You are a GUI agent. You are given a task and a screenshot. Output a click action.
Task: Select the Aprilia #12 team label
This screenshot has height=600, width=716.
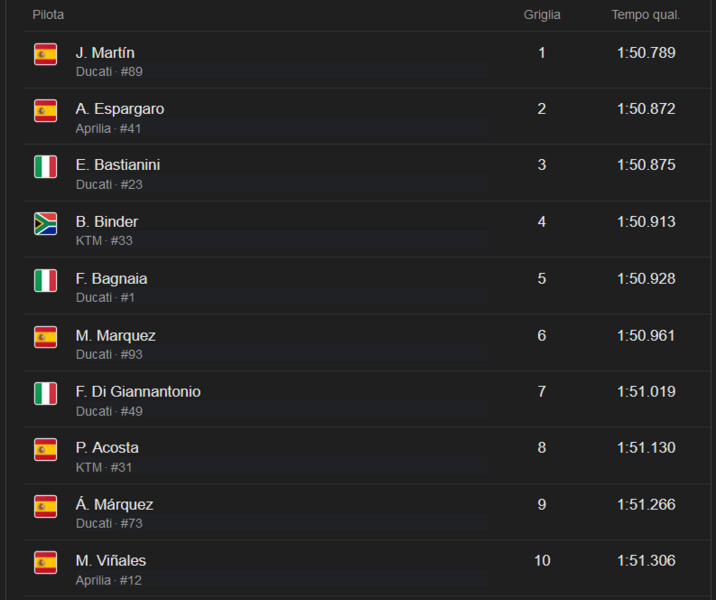109,580
